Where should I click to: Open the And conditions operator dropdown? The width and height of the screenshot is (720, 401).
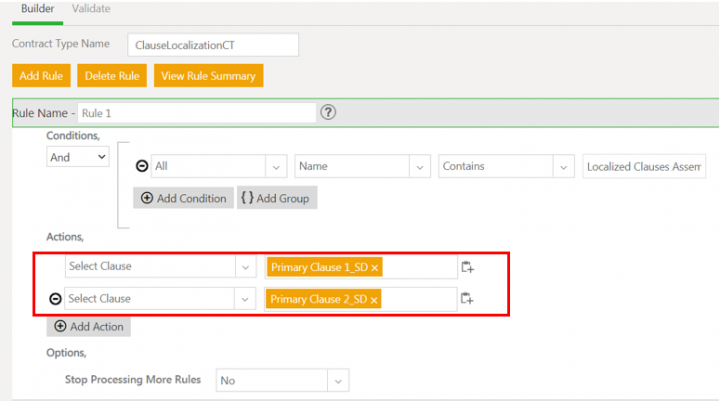pos(78,157)
